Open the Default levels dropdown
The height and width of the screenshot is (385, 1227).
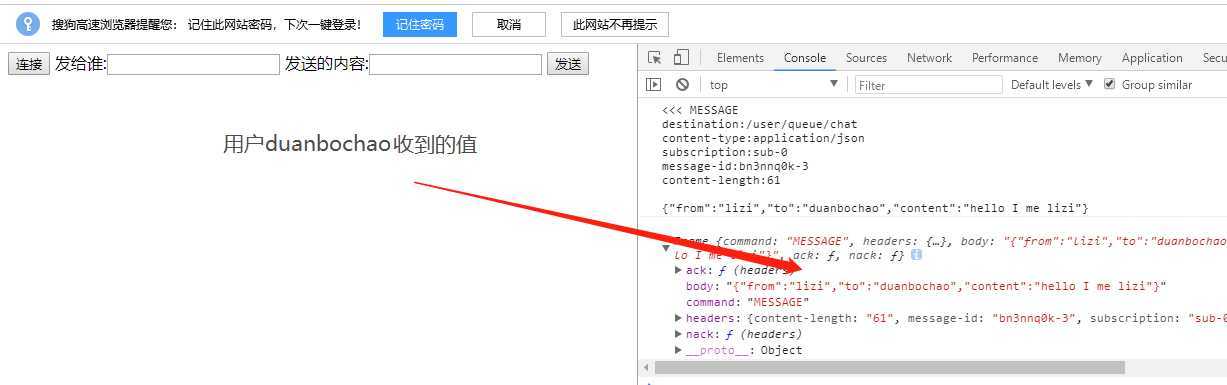pyautogui.click(x=1051, y=84)
